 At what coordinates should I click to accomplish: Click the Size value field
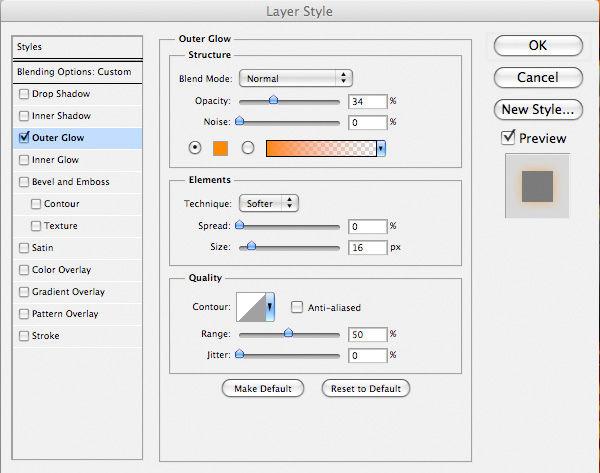pos(368,248)
